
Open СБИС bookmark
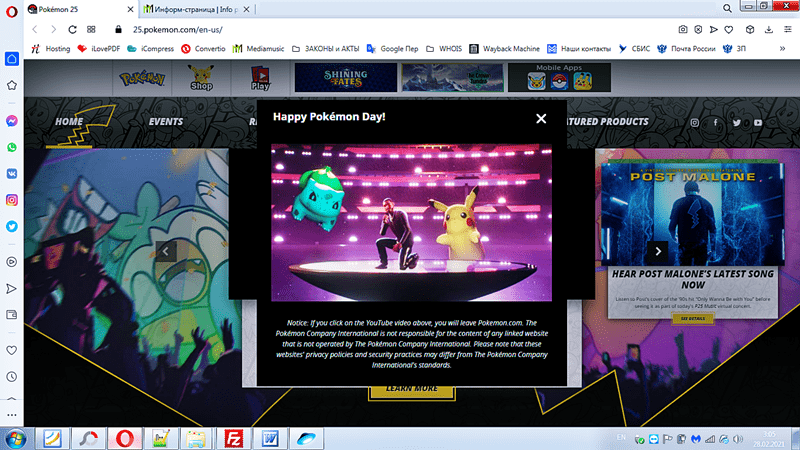634,48
